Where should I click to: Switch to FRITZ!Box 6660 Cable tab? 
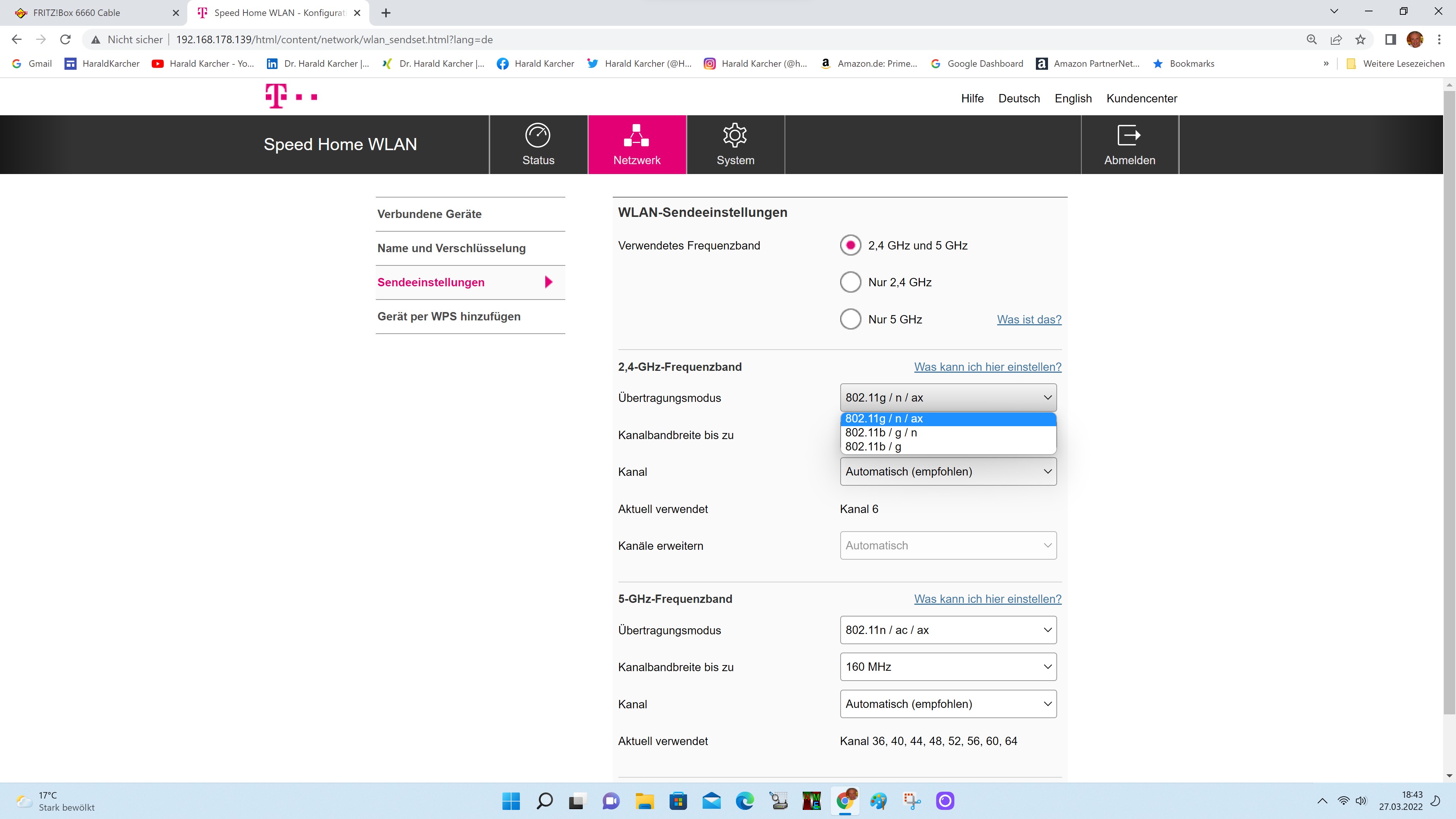77,13
